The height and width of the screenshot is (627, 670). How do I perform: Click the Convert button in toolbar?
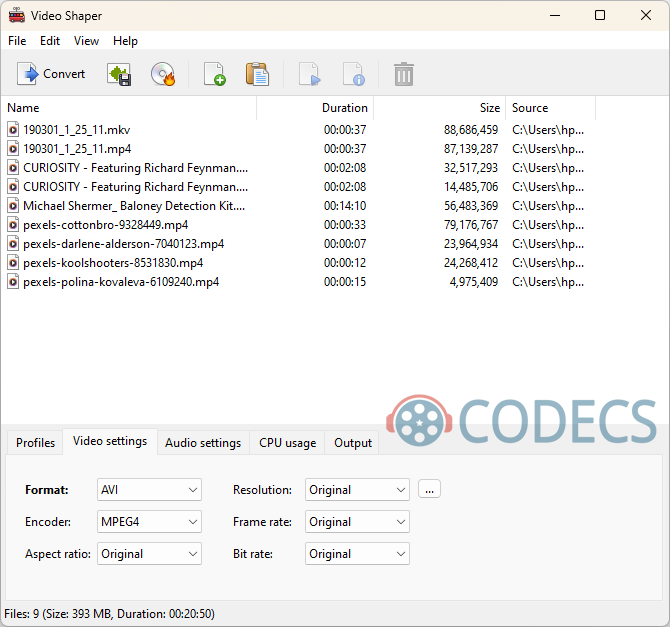click(x=51, y=74)
